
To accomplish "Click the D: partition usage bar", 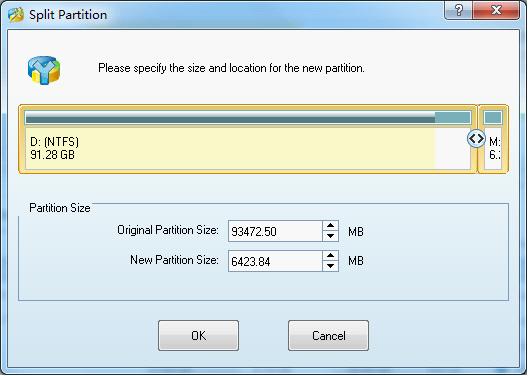I will pos(248,118).
